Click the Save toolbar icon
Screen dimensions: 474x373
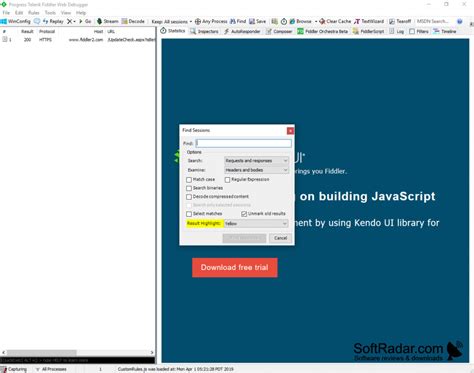coord(252,21)
